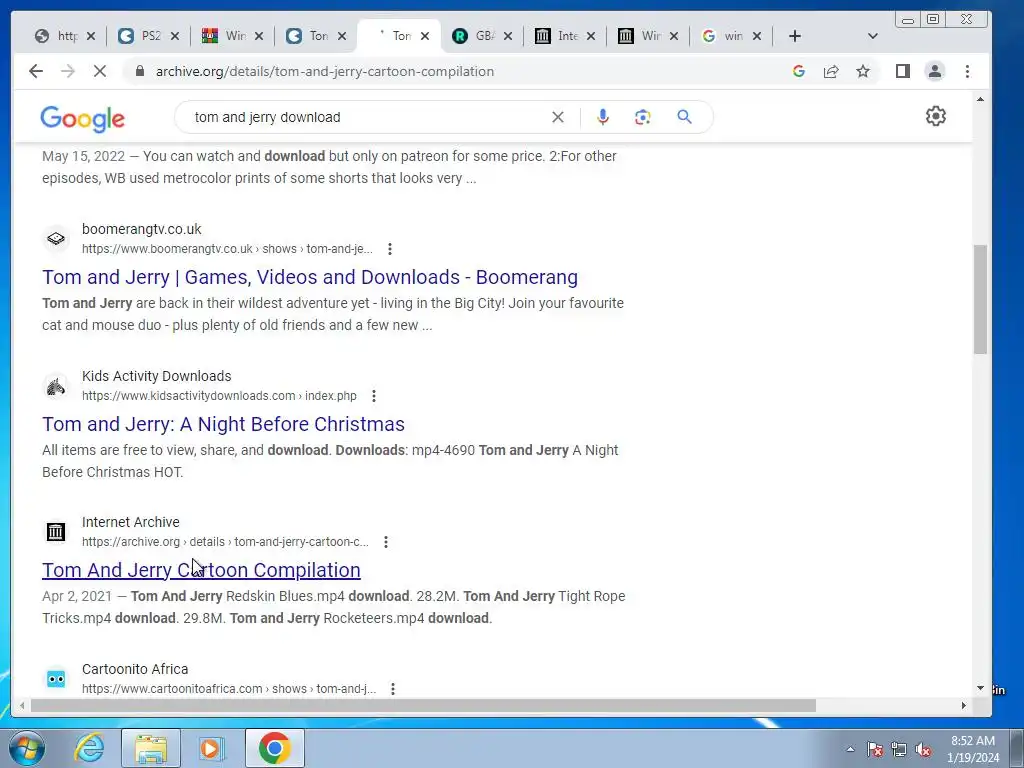This screenshot has height=768, width=1024.
Task: Click in the tom and jerry download search field
Action: pos(366,117)
